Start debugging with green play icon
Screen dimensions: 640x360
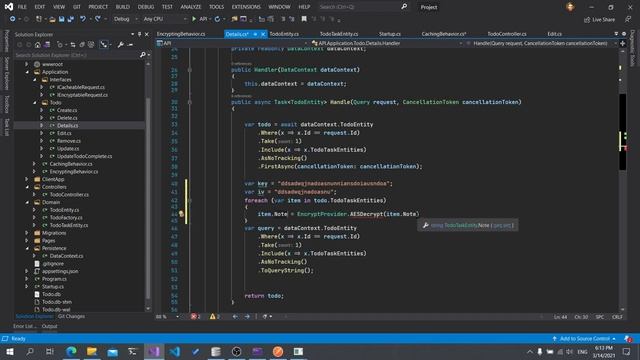194,19
